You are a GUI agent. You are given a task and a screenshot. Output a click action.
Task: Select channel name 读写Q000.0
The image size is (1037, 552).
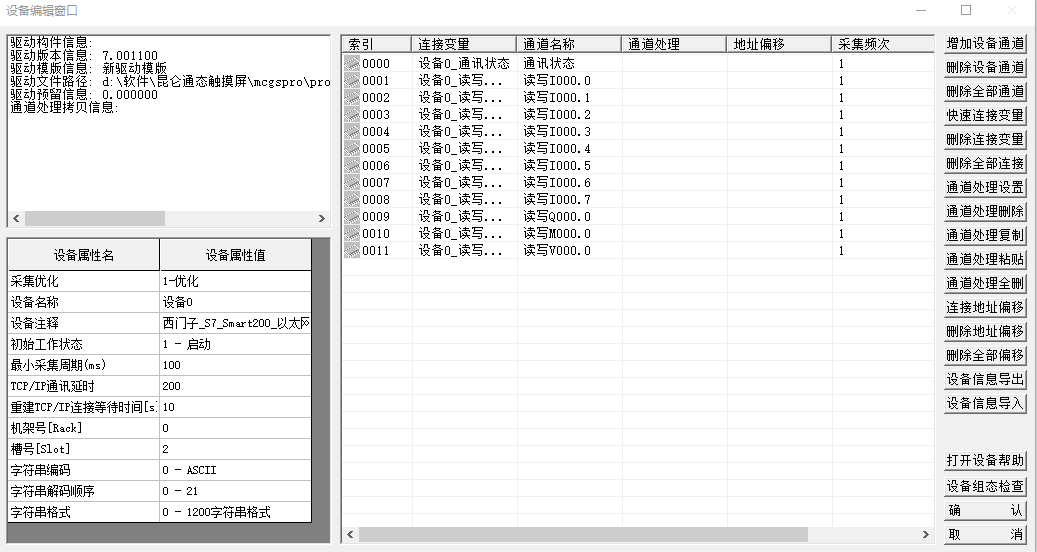coord(557,216)
